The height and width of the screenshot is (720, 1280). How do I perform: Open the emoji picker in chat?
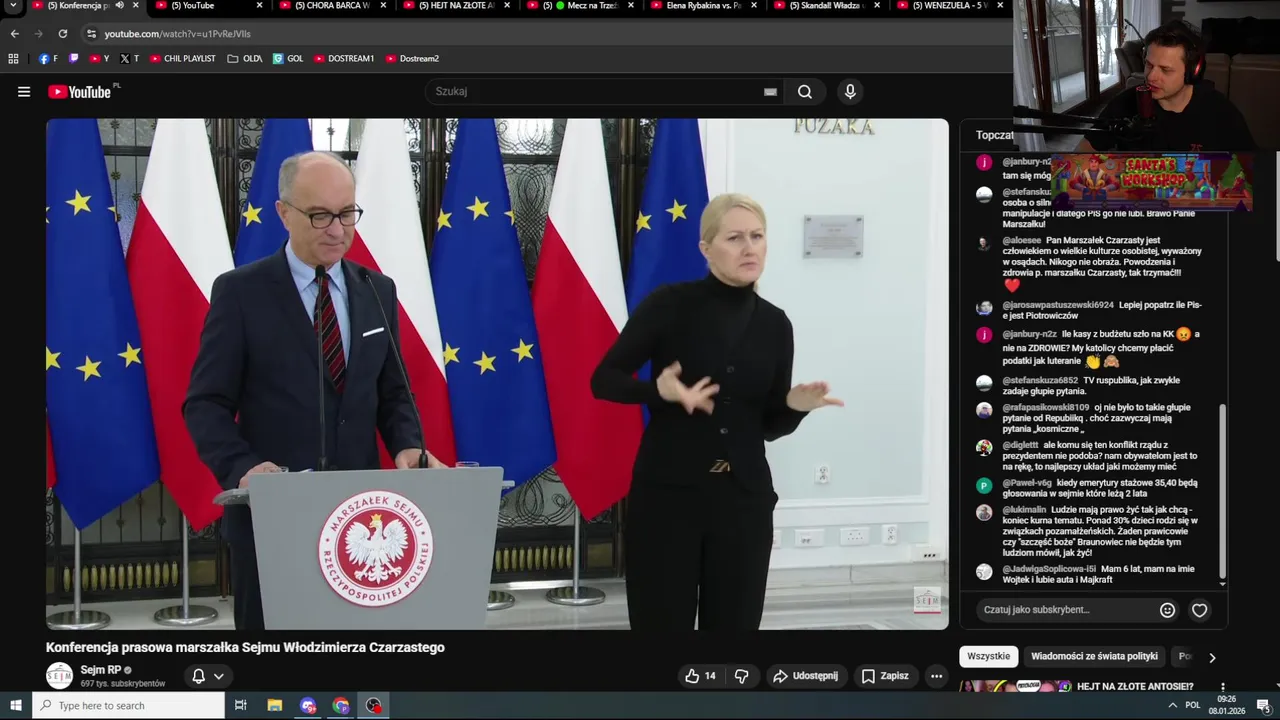pyautogui.click(x=1167, y=610)
